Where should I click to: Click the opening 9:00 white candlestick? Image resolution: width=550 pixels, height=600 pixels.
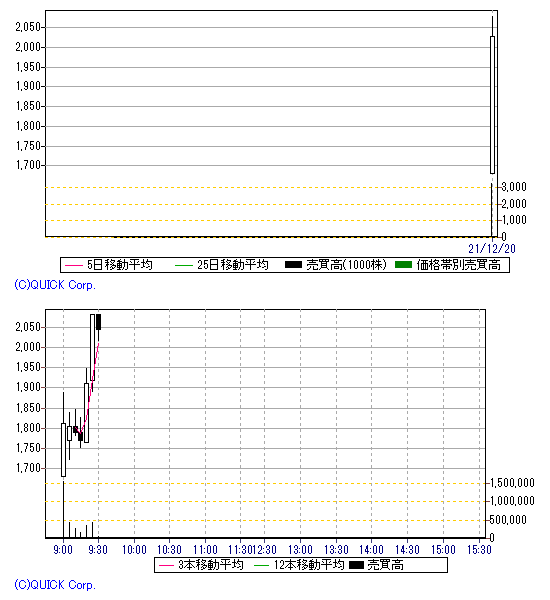pyautogui.click(x=64, y=450)
